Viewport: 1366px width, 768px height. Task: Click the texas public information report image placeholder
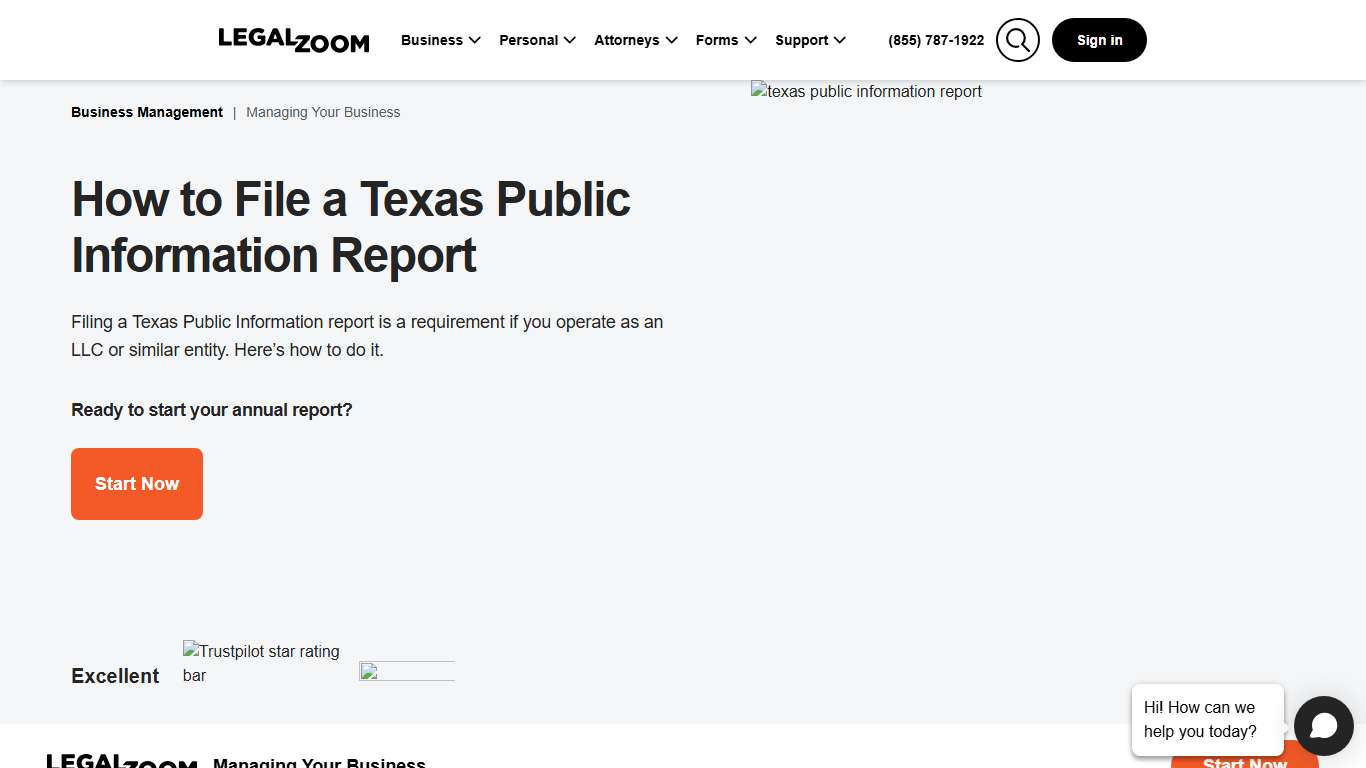[866, 91]
